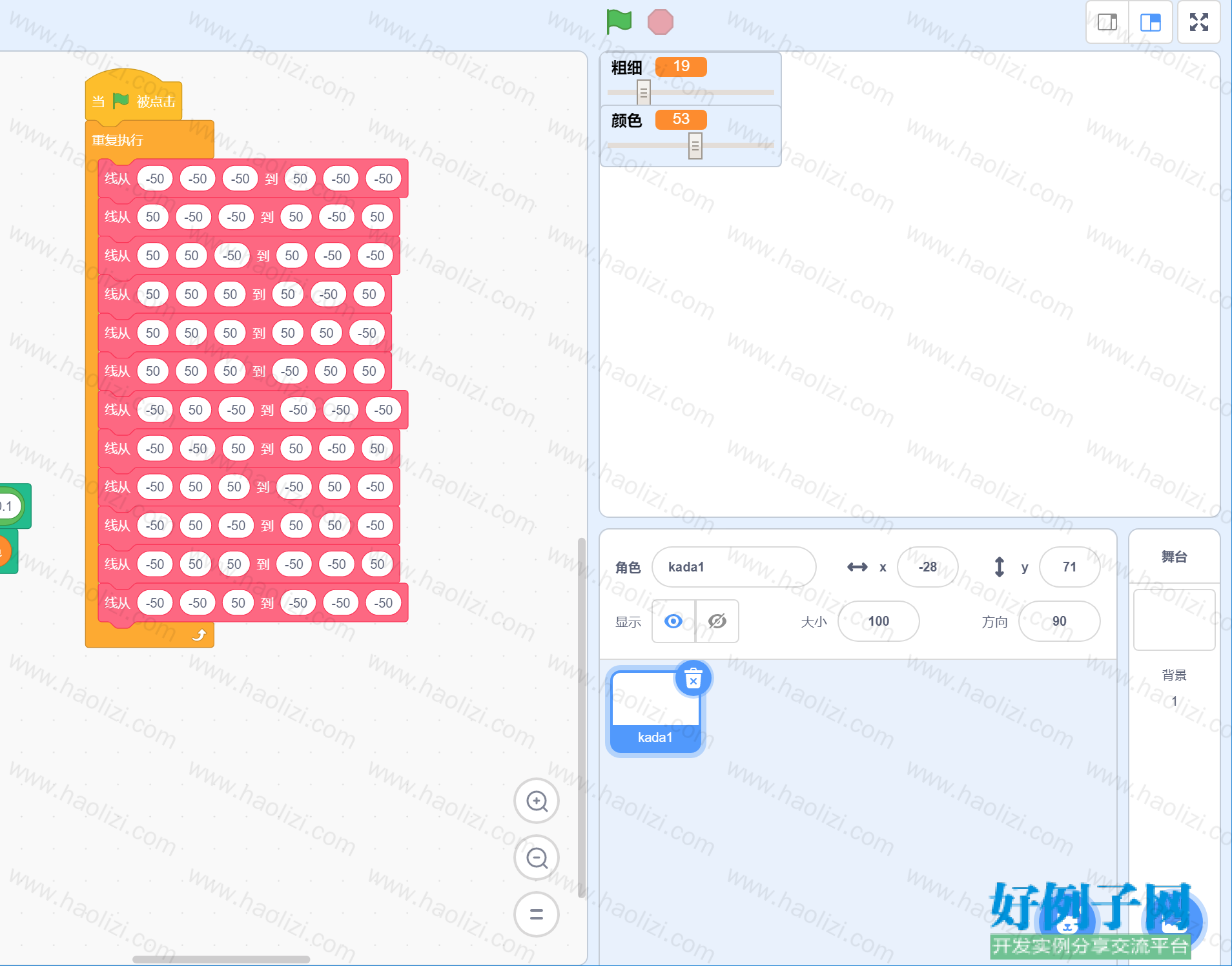Click the 颜色 value 53 readout
1232x966 pixels.
tap(681, 119)
